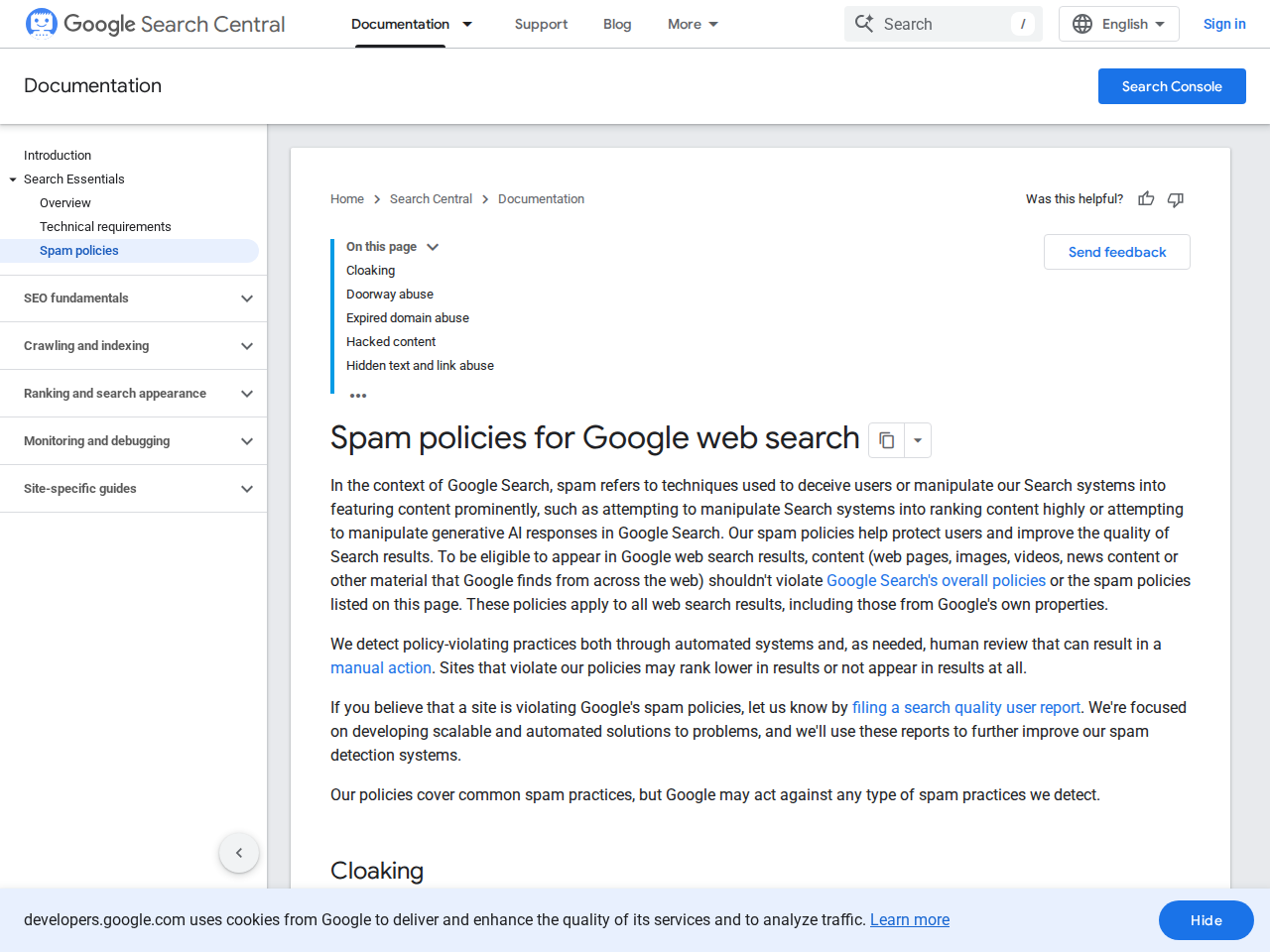Click the thumbs up helpful icon
Viewport: 1270px width, 952px height.
pyautogui.click(x=1146, y=199)
